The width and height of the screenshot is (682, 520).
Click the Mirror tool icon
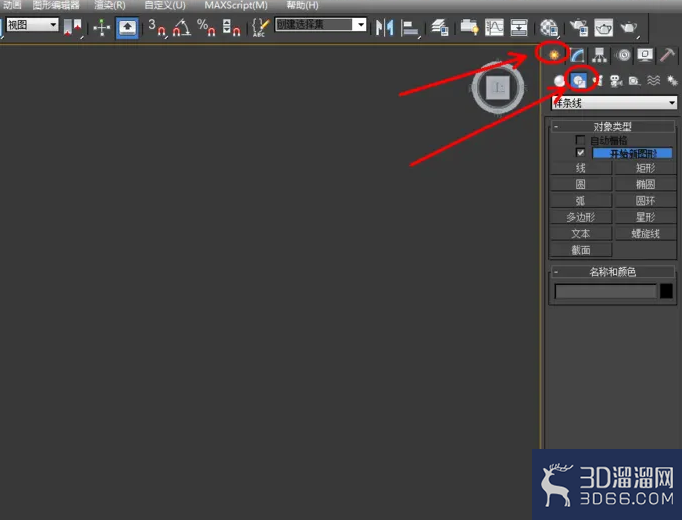tap(384, 28)
